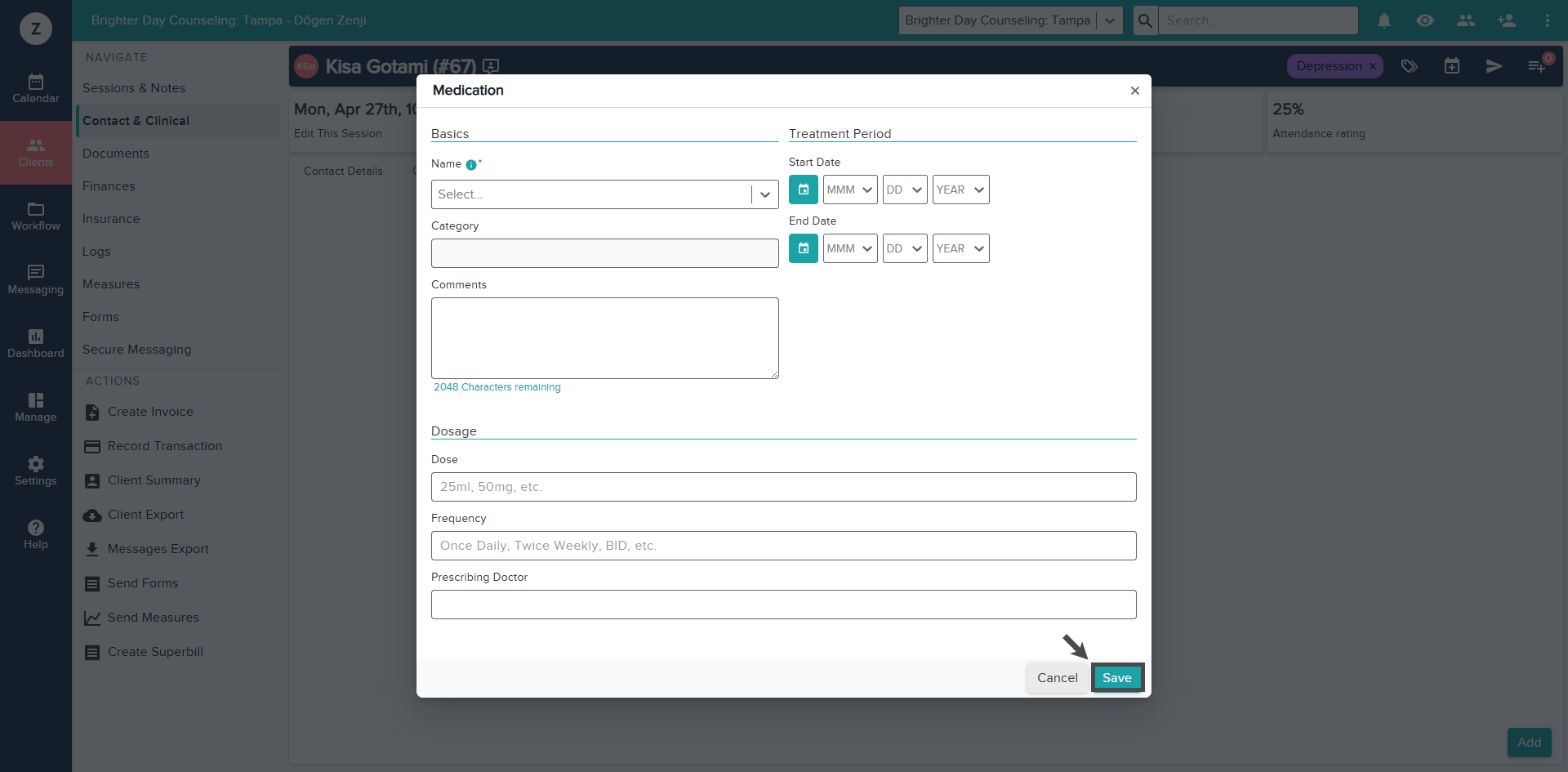Image resolution: width=1568 pixels, height=772 pixels.
Task: Click the send paper-plane icon
Action: click(1494, 66)
